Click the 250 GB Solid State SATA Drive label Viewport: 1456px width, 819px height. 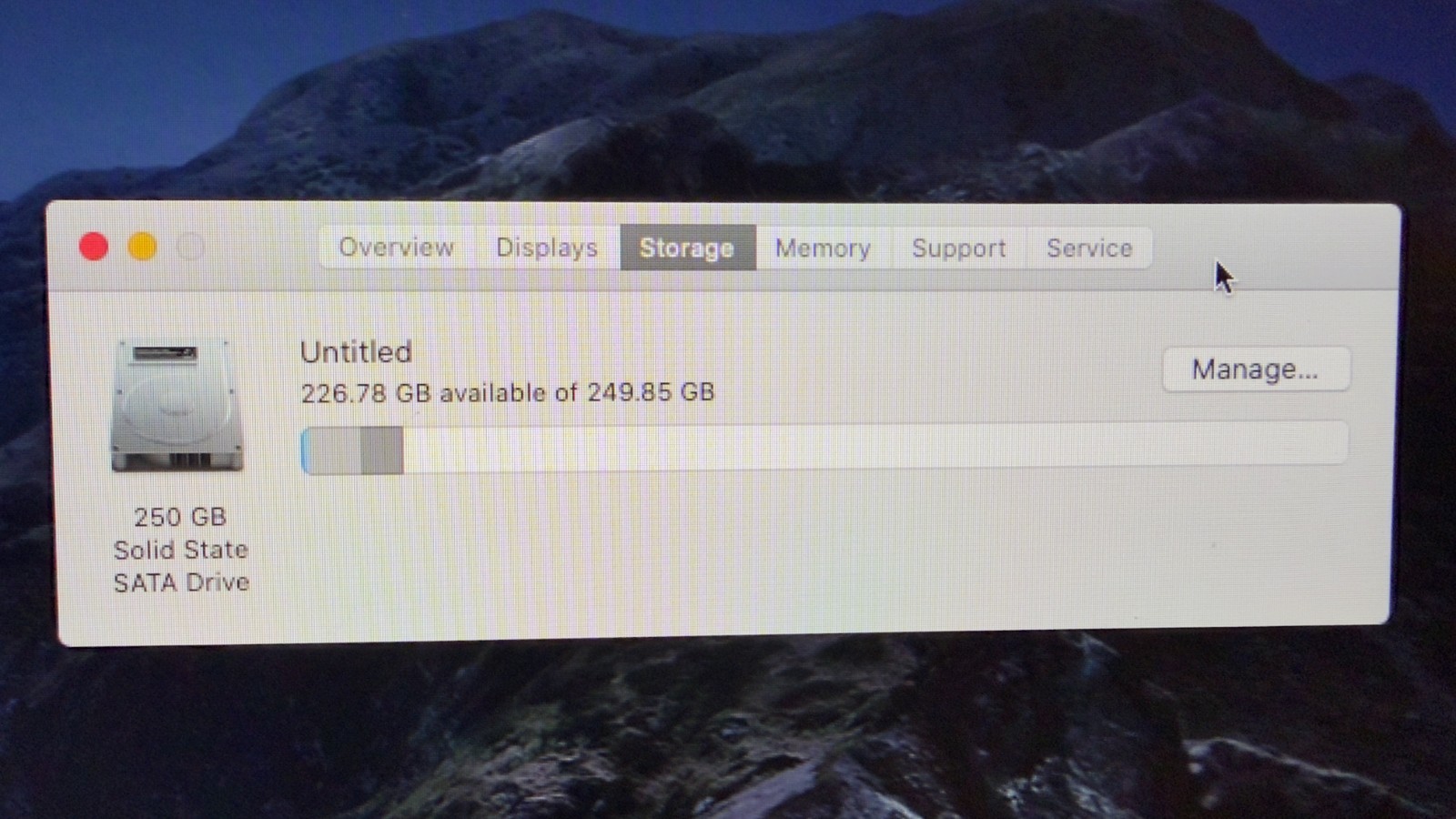(x=180, y=550)
